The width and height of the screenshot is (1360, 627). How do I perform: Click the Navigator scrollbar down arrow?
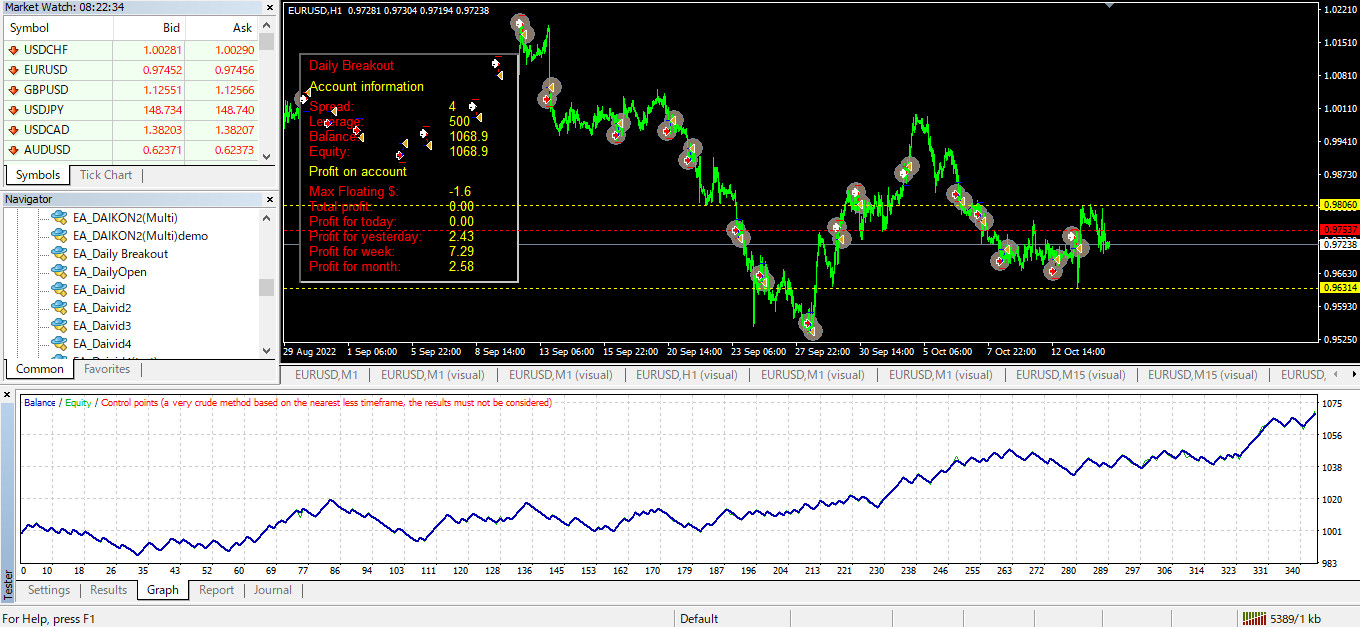266,351
